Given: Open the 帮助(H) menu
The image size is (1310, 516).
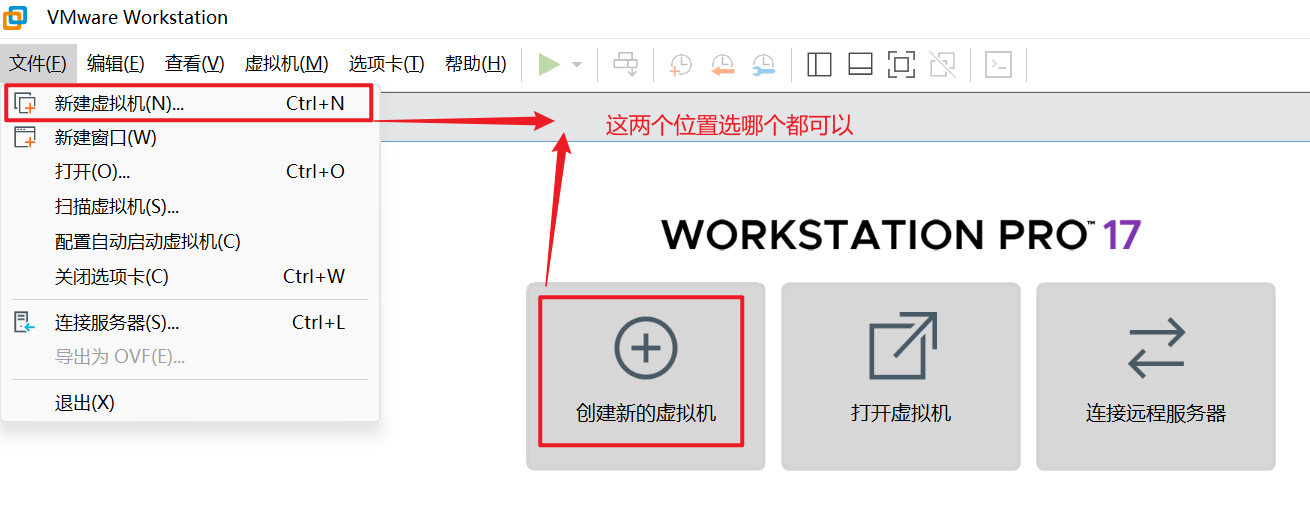Looking at the screenshot, I should pos(476,64).
